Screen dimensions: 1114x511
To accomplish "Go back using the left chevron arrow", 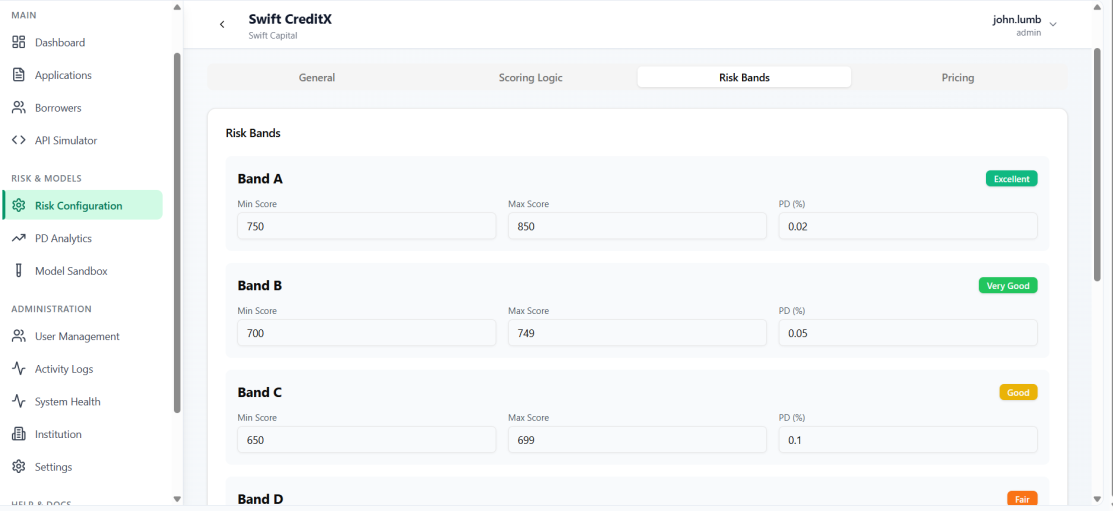I will click(x=222, y=25).
